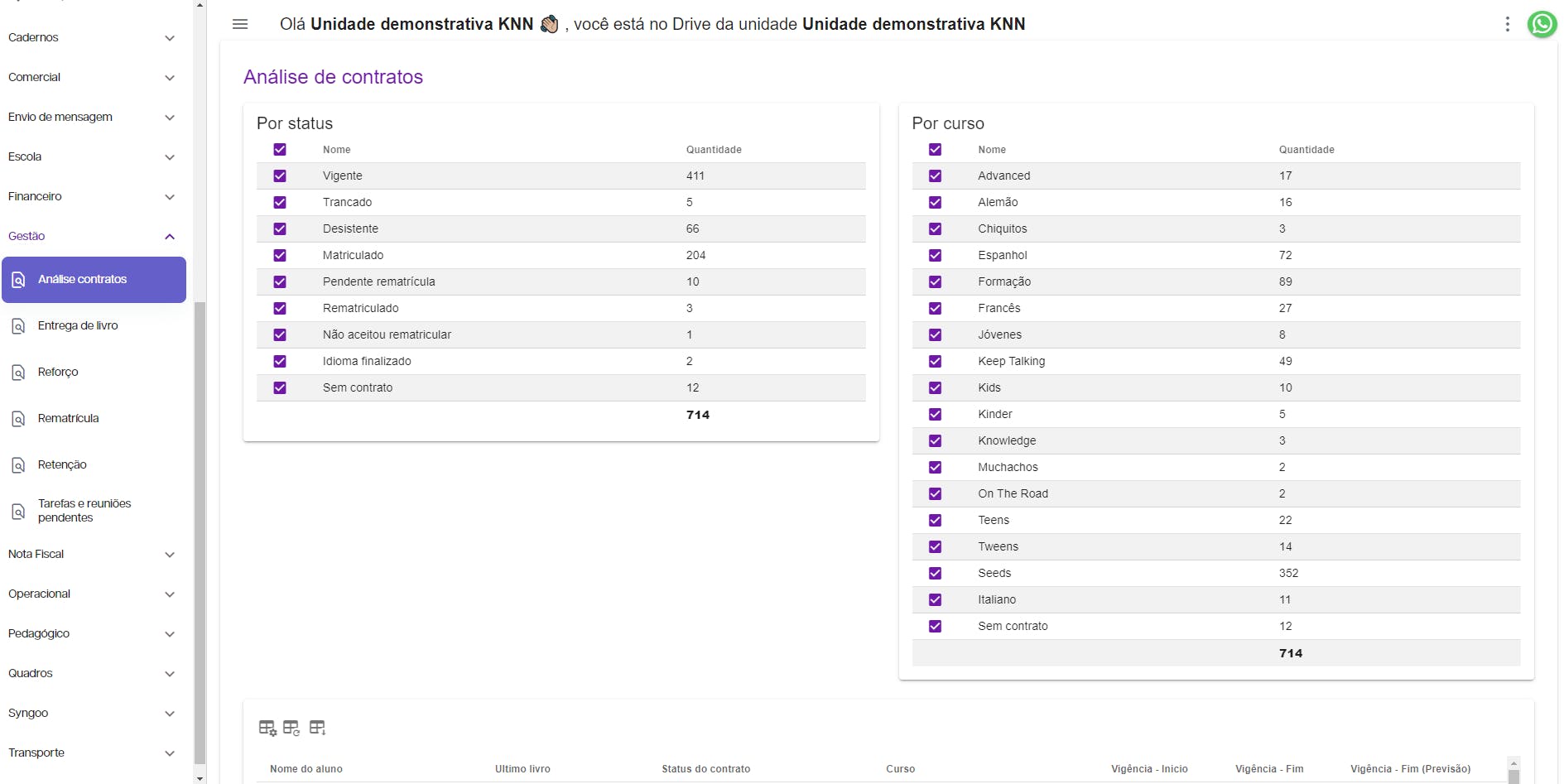Toggle select-all checkbox in Por curso header
Image resolution: width=1564 pixels, height=784 pixels.
[935, 149]
